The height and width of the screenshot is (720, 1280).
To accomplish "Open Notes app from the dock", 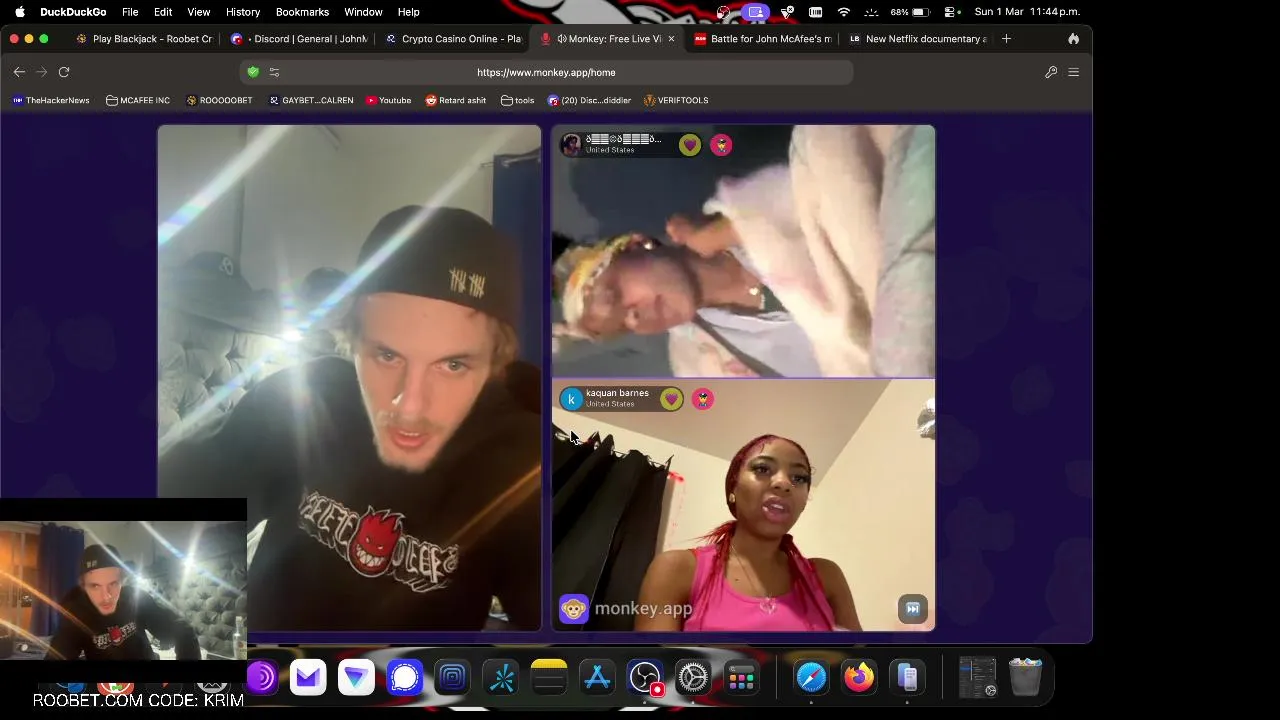I will [548, 678].
